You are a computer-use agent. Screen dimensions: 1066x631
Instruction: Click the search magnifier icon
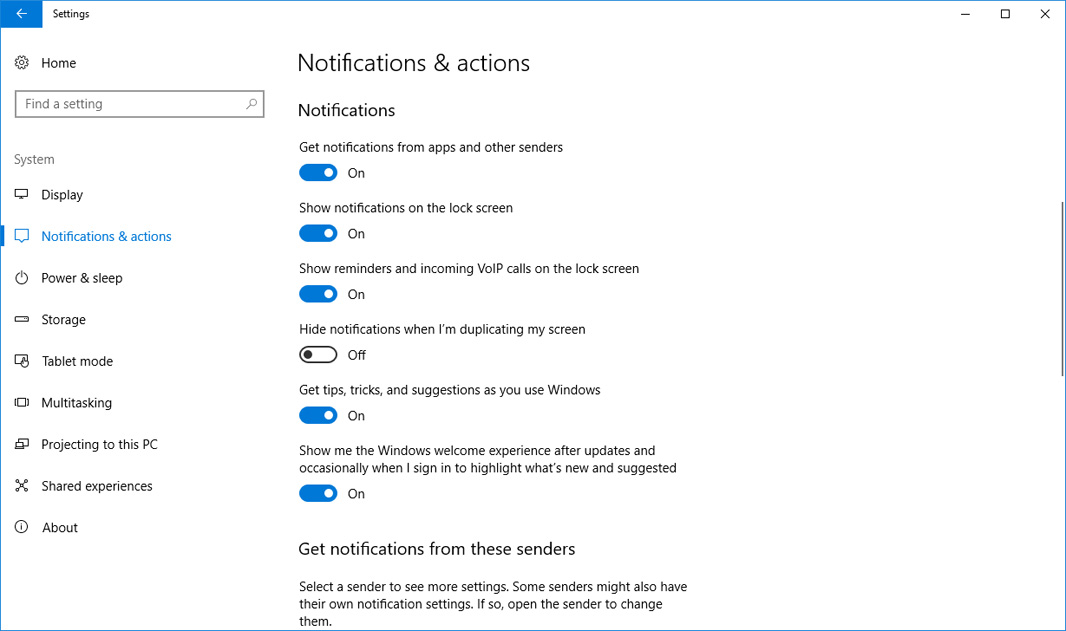click(x=252, y=104)
